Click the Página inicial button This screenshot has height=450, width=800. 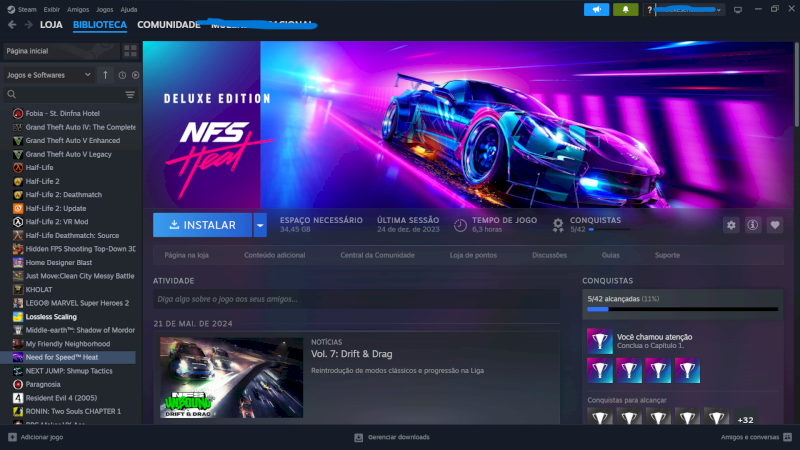click(x=61, y=51)
